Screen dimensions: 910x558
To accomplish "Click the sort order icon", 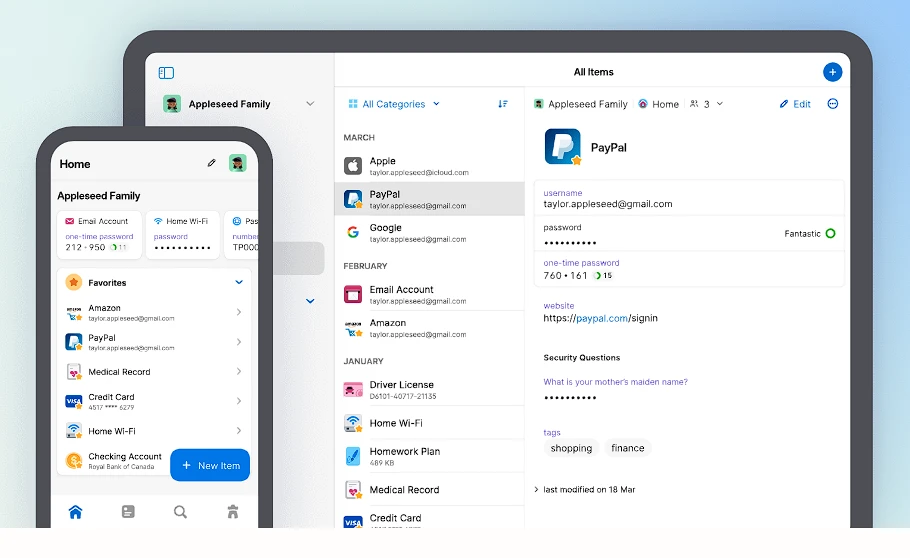I will pos(503,104).
